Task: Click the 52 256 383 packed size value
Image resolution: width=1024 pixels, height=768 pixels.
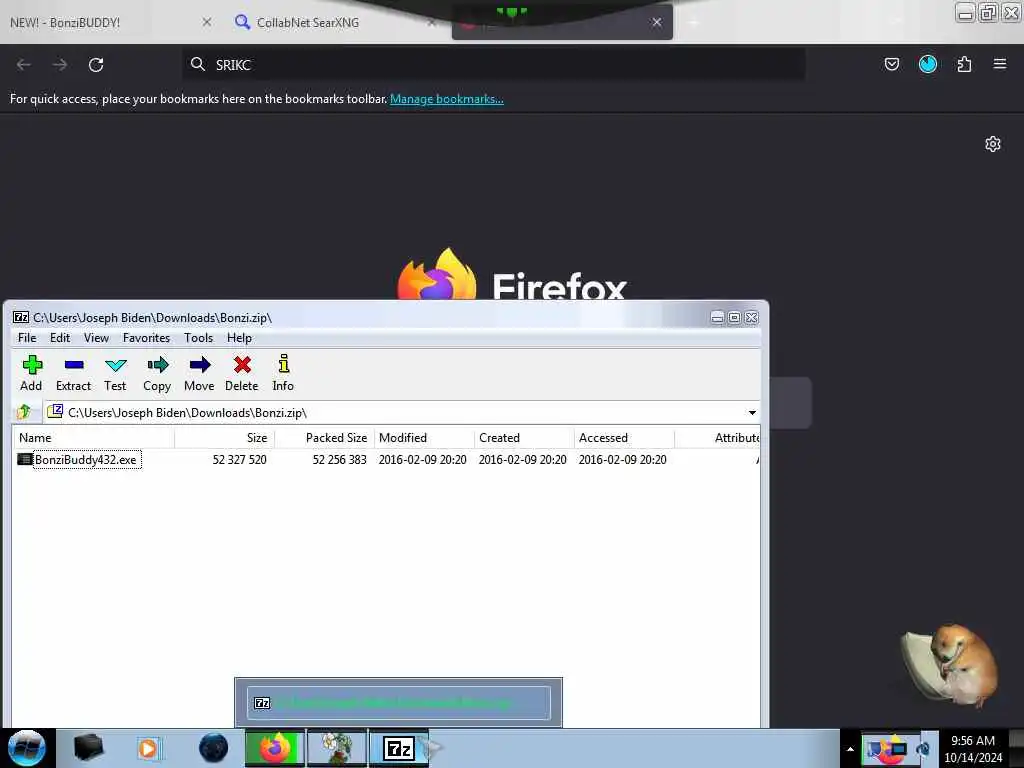Action: coord(339,460)
